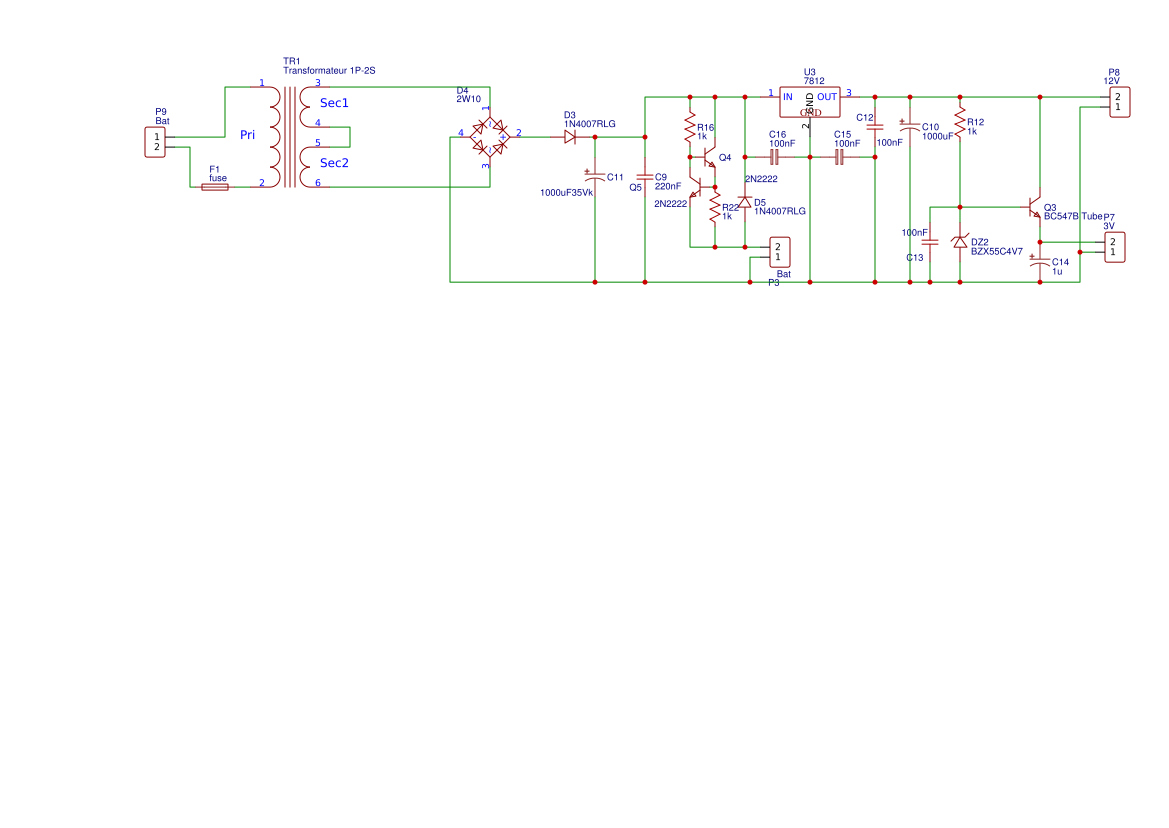Click the 'Sec2' label text
Screen dimensions: 1169x828
334,162
